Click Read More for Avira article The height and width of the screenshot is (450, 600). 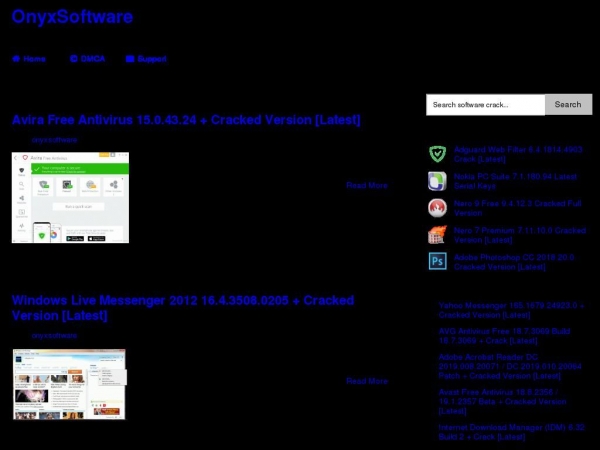point(367,185)
